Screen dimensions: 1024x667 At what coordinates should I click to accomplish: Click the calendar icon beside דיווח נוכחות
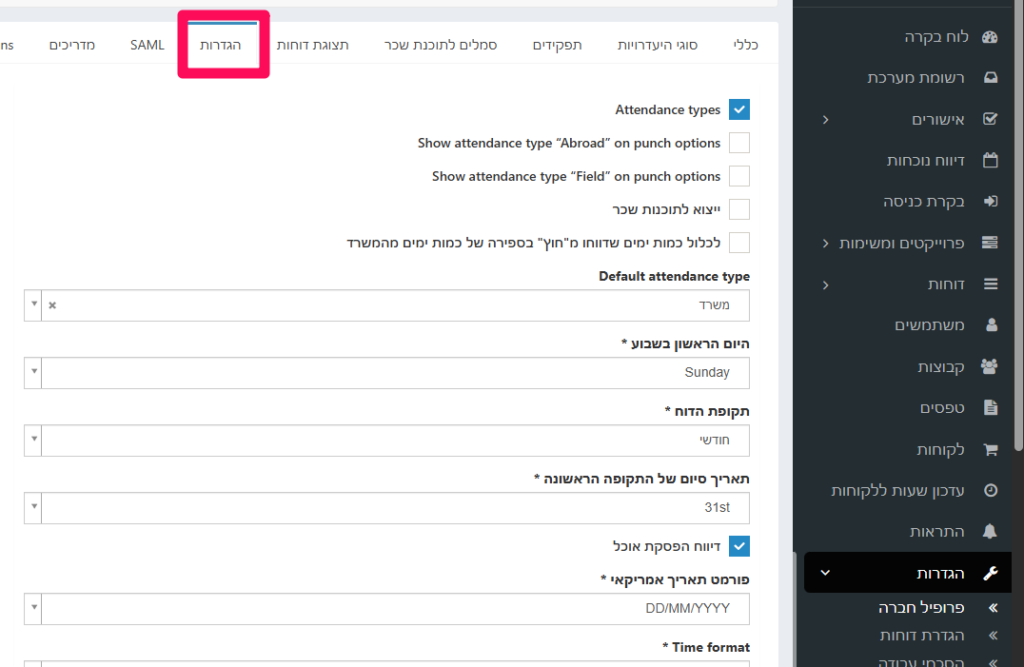[990, 160]
